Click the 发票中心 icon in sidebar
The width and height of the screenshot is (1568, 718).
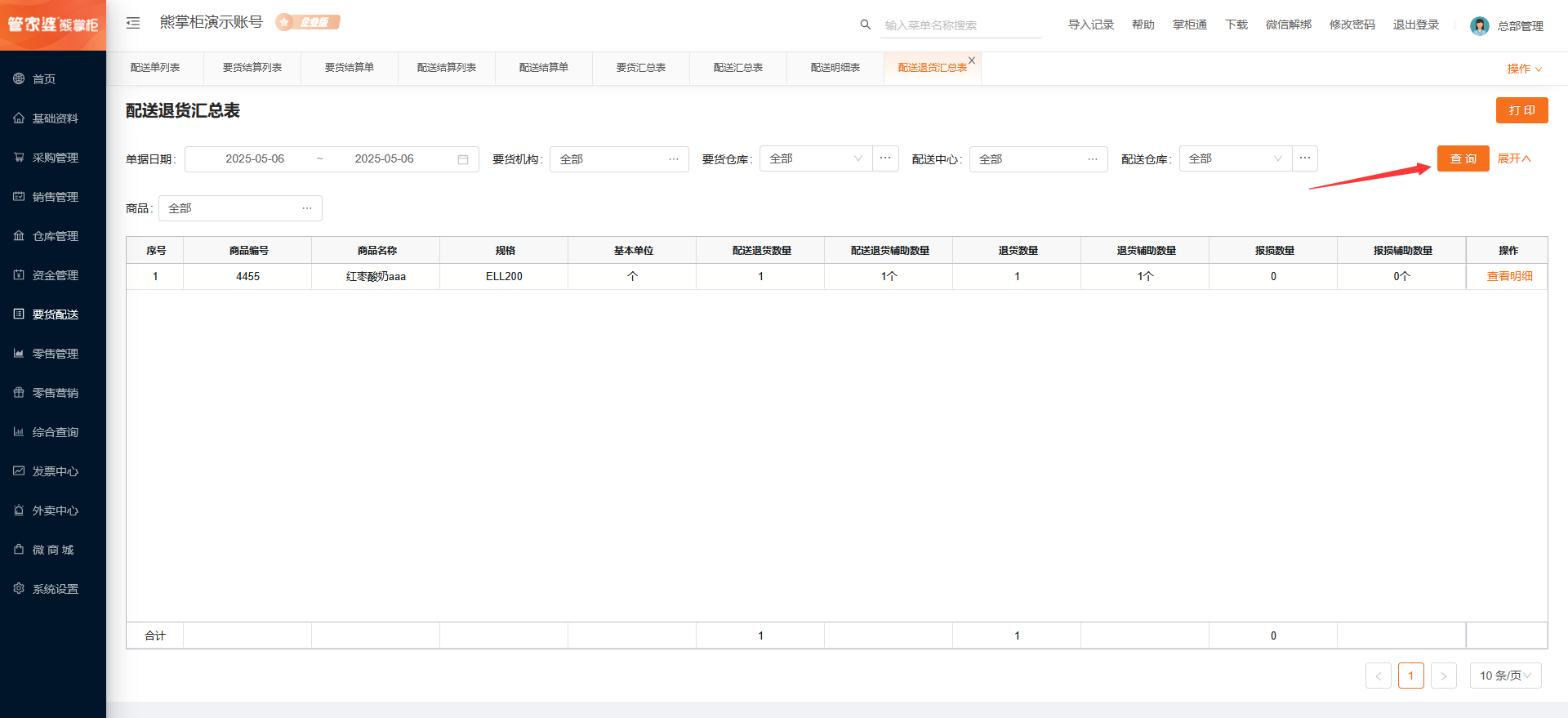pos(19,470)
